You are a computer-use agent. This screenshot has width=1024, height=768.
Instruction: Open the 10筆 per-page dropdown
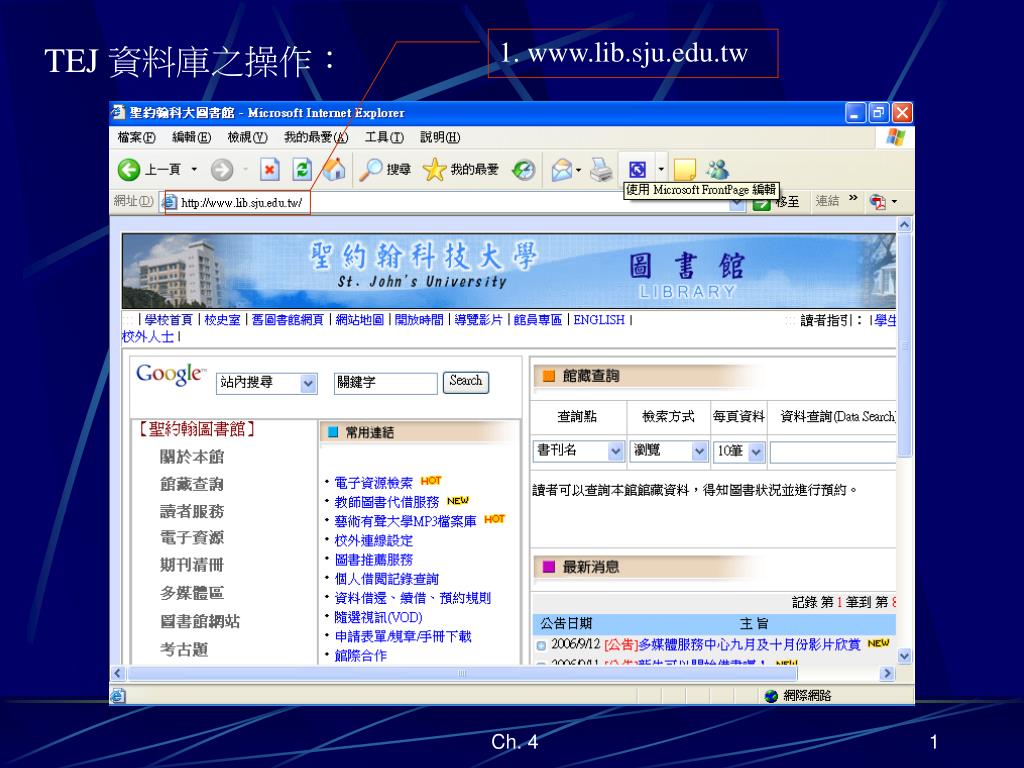point(756,452)
